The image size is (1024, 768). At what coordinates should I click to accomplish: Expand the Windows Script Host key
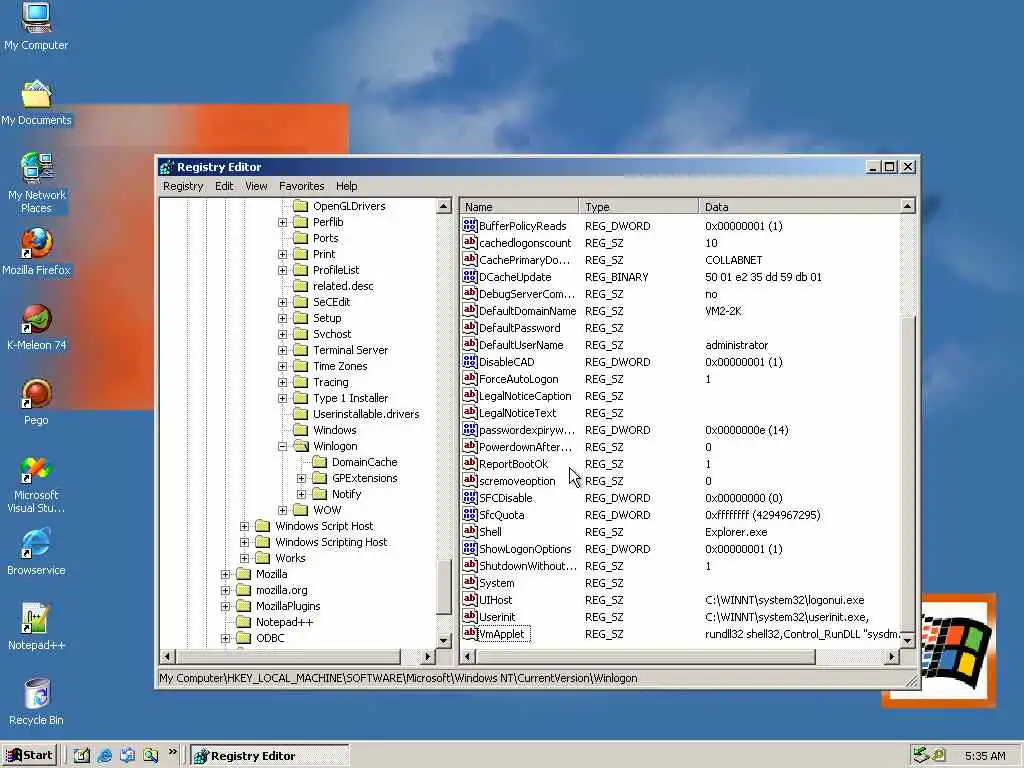244,526
